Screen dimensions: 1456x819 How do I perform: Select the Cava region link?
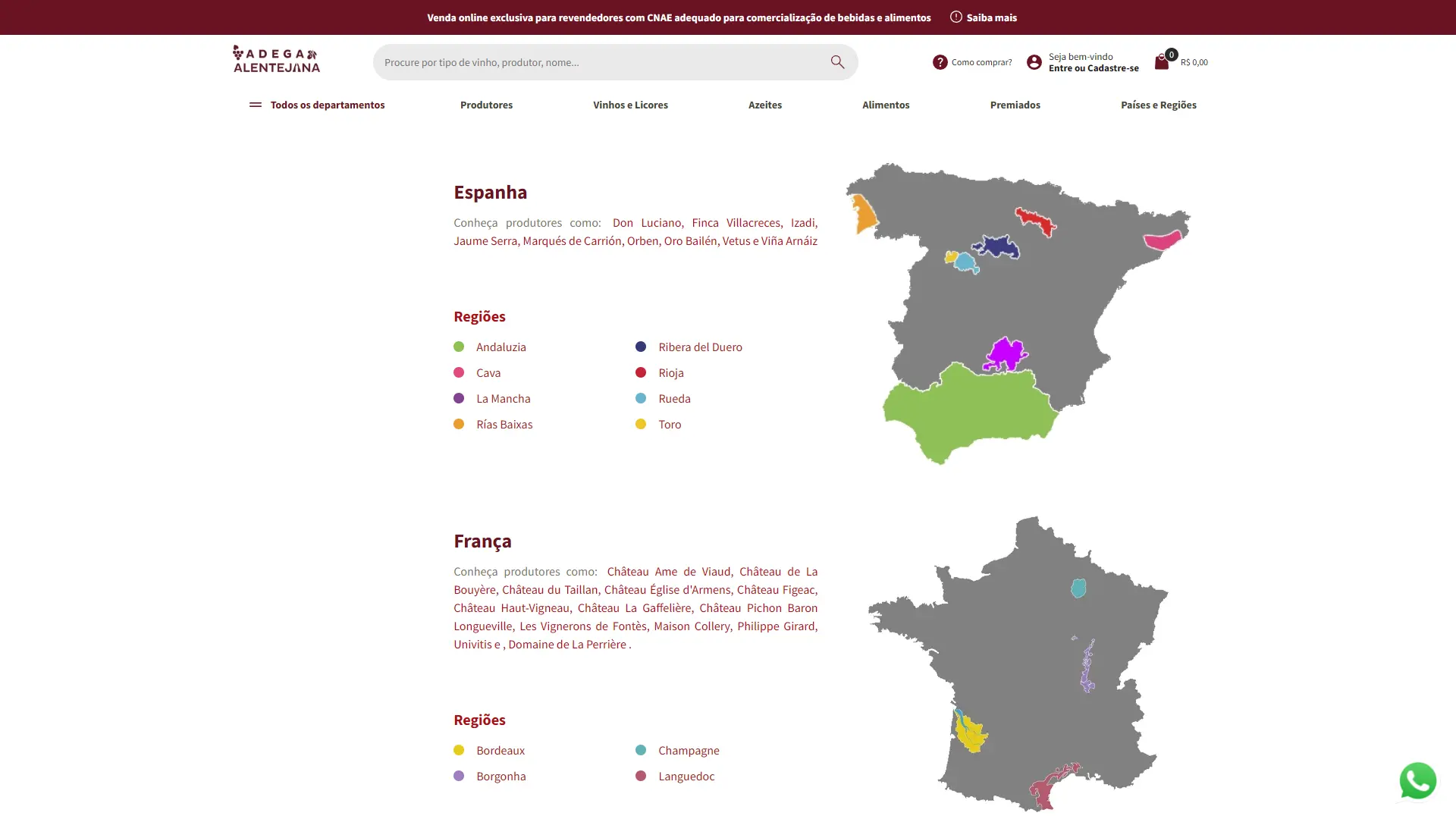coord(488,372)
